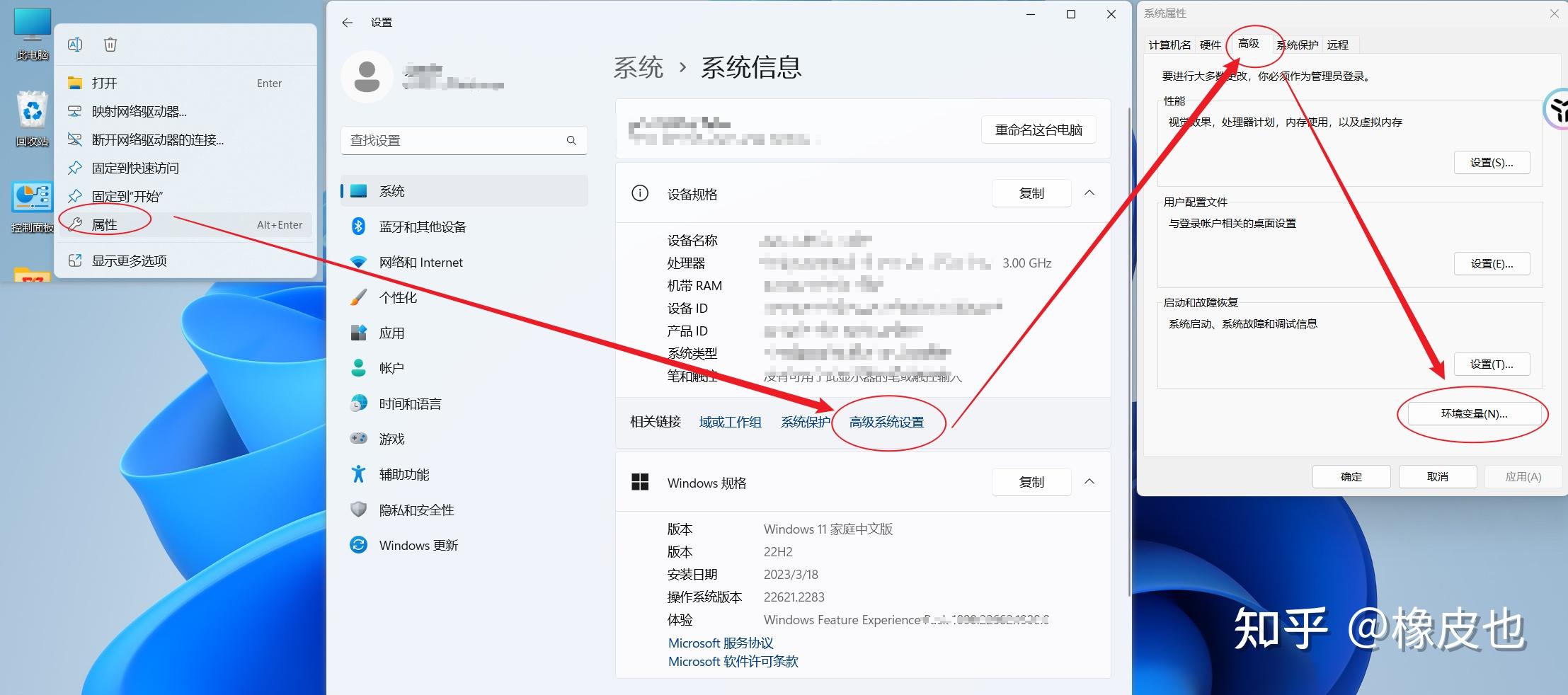The height and width of the screenshot is (695, 1568).
Task: Click 系统 in the breadcrumb header
Action: coord(638,67)
